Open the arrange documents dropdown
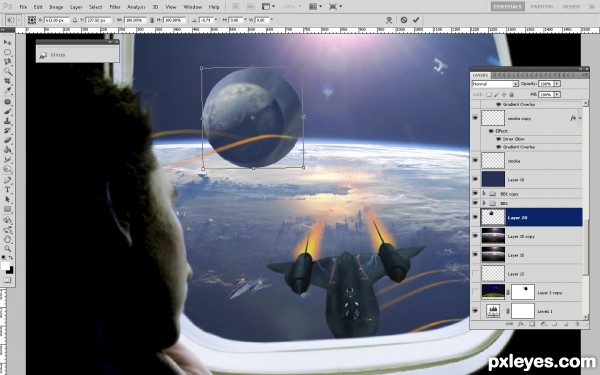This screenshot has width=600, height=375. point(315,7)
